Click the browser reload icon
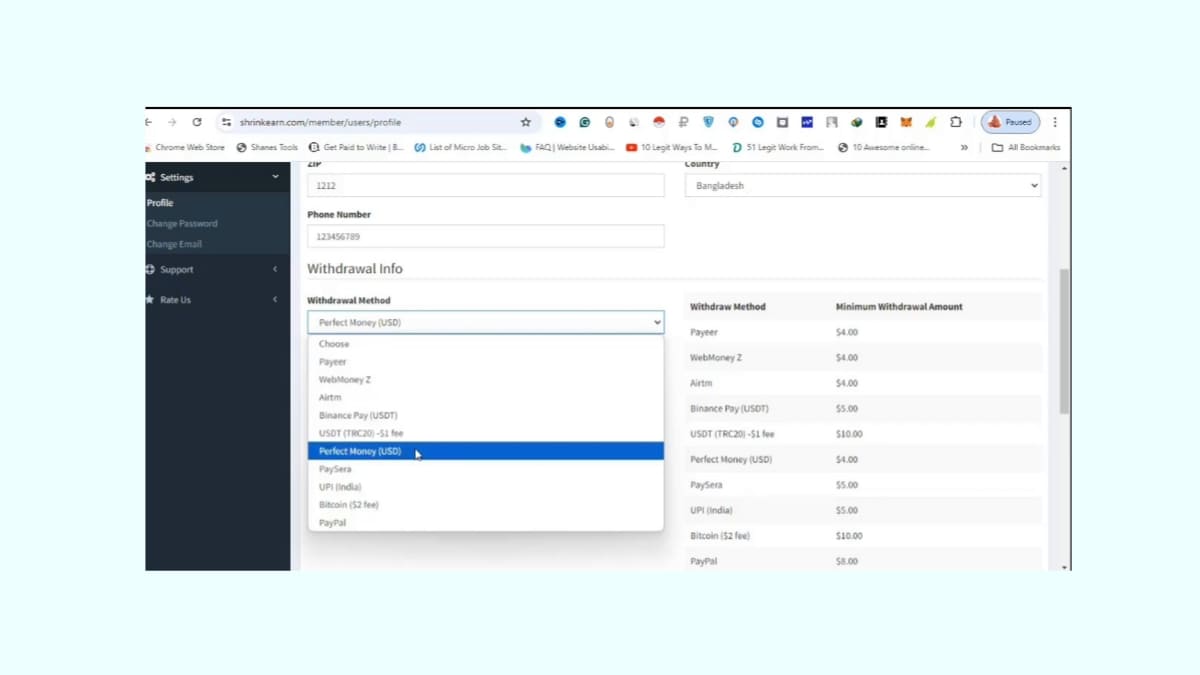1200x675 pixels. (197, 122)
